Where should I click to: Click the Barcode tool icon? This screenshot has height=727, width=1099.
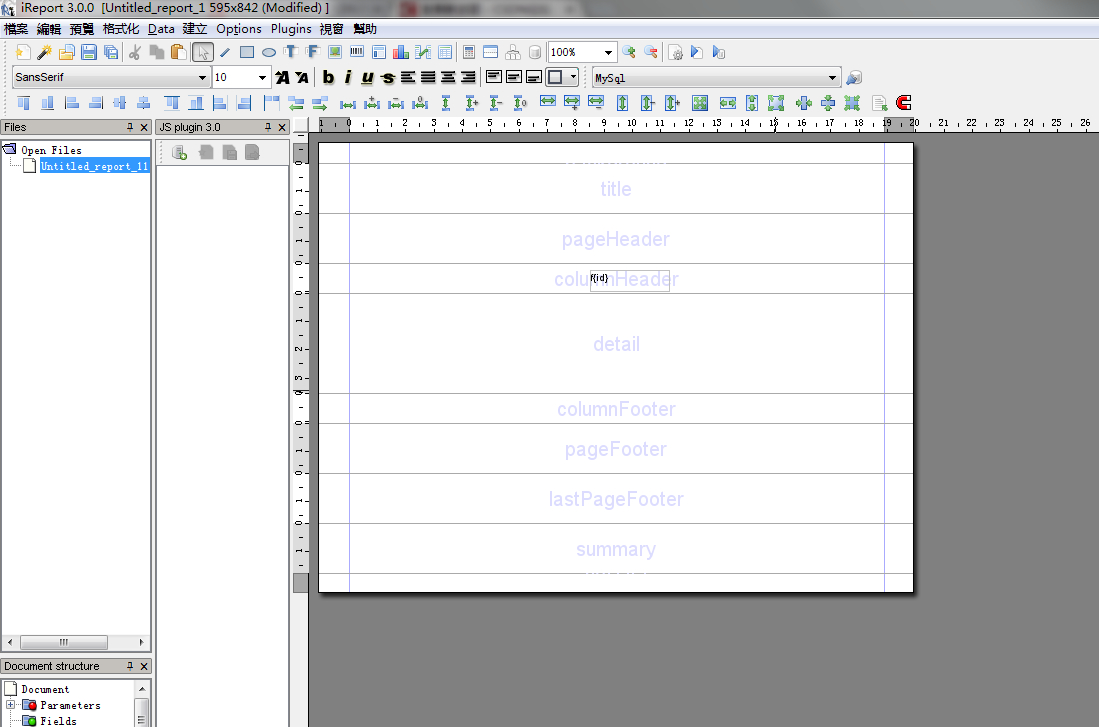click(x=357, y=52)
